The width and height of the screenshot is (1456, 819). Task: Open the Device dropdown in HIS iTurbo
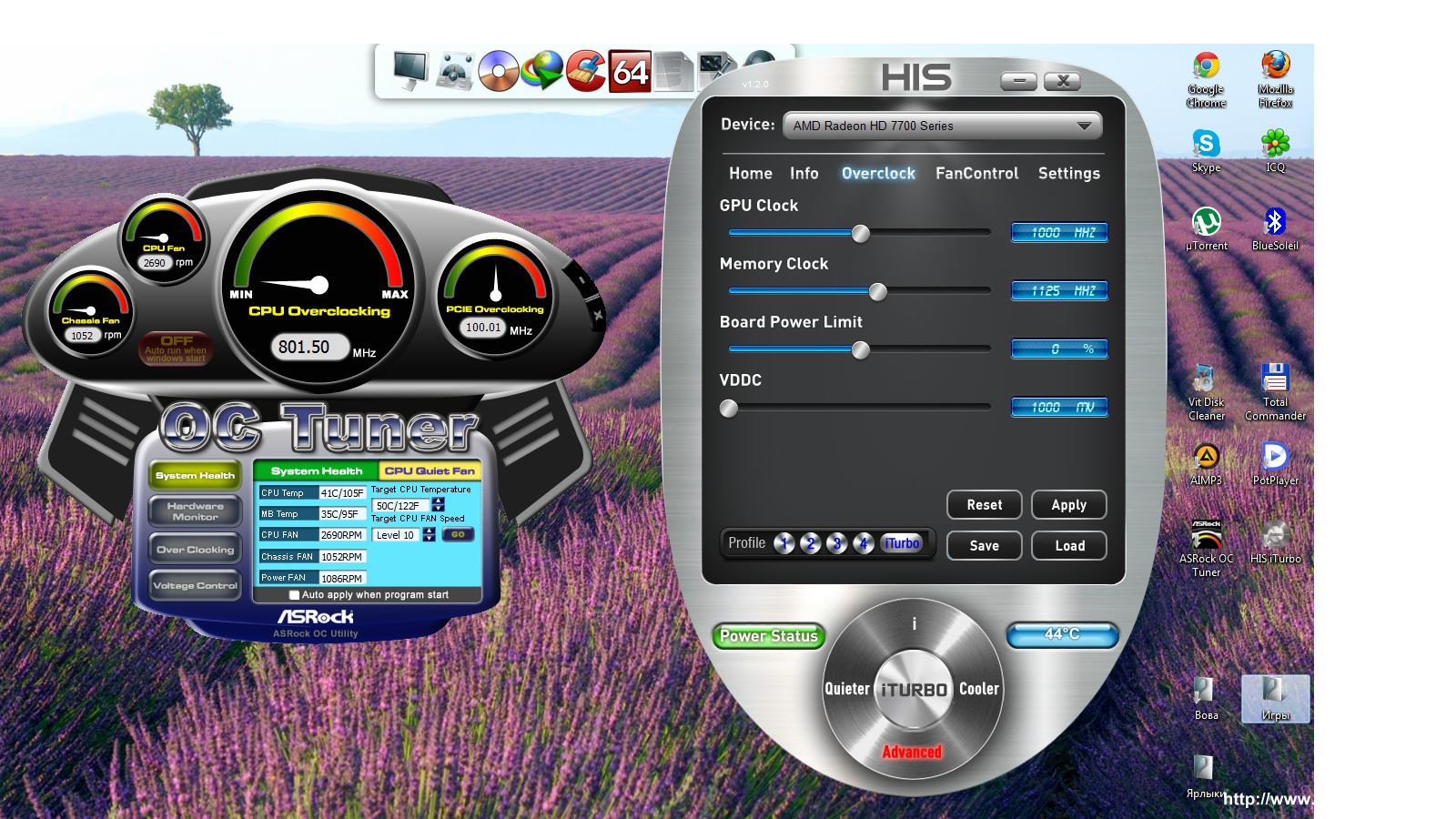click(x=942, y=126)
